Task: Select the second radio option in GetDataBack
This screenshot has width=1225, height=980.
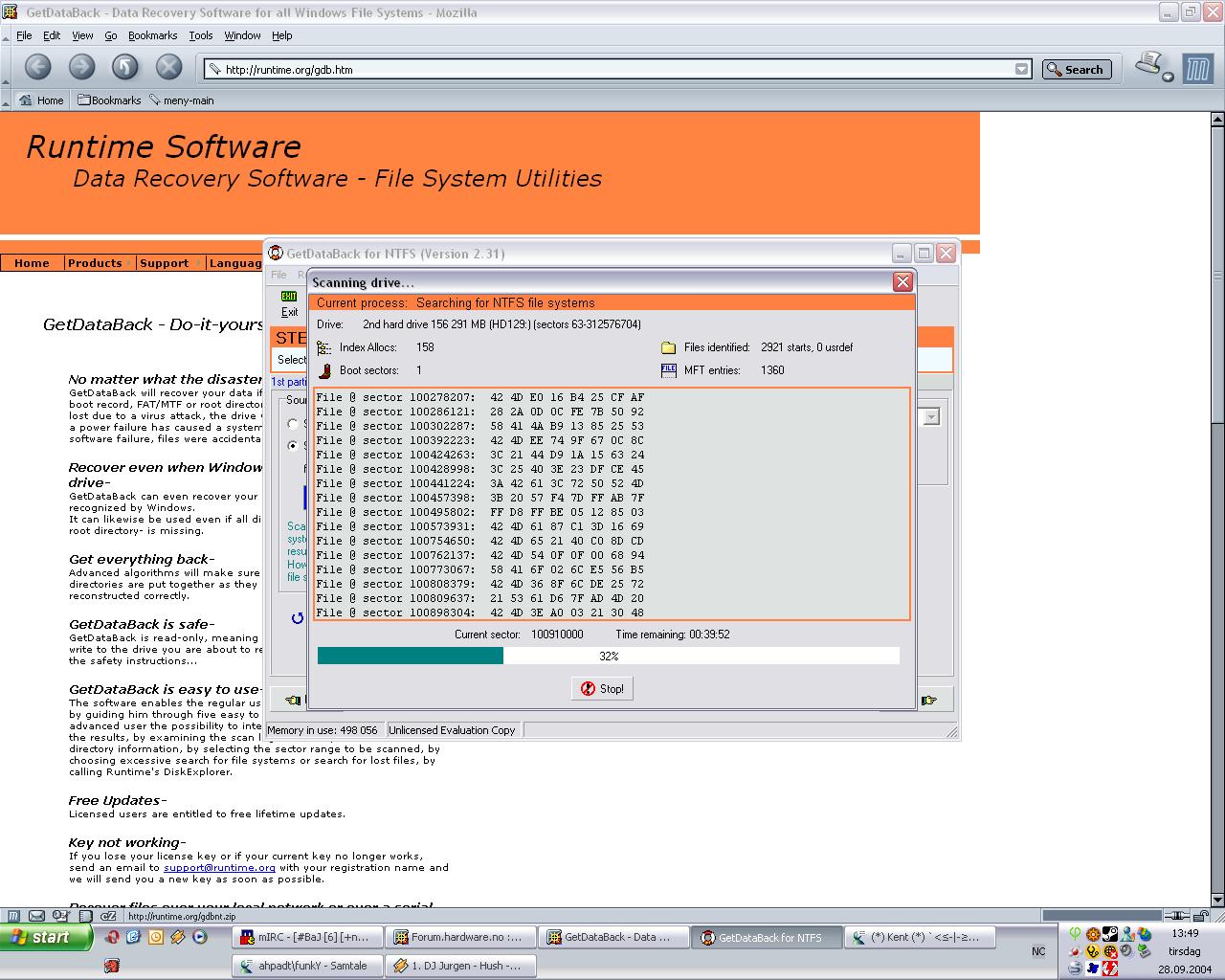Action: (x=293, y=445)
